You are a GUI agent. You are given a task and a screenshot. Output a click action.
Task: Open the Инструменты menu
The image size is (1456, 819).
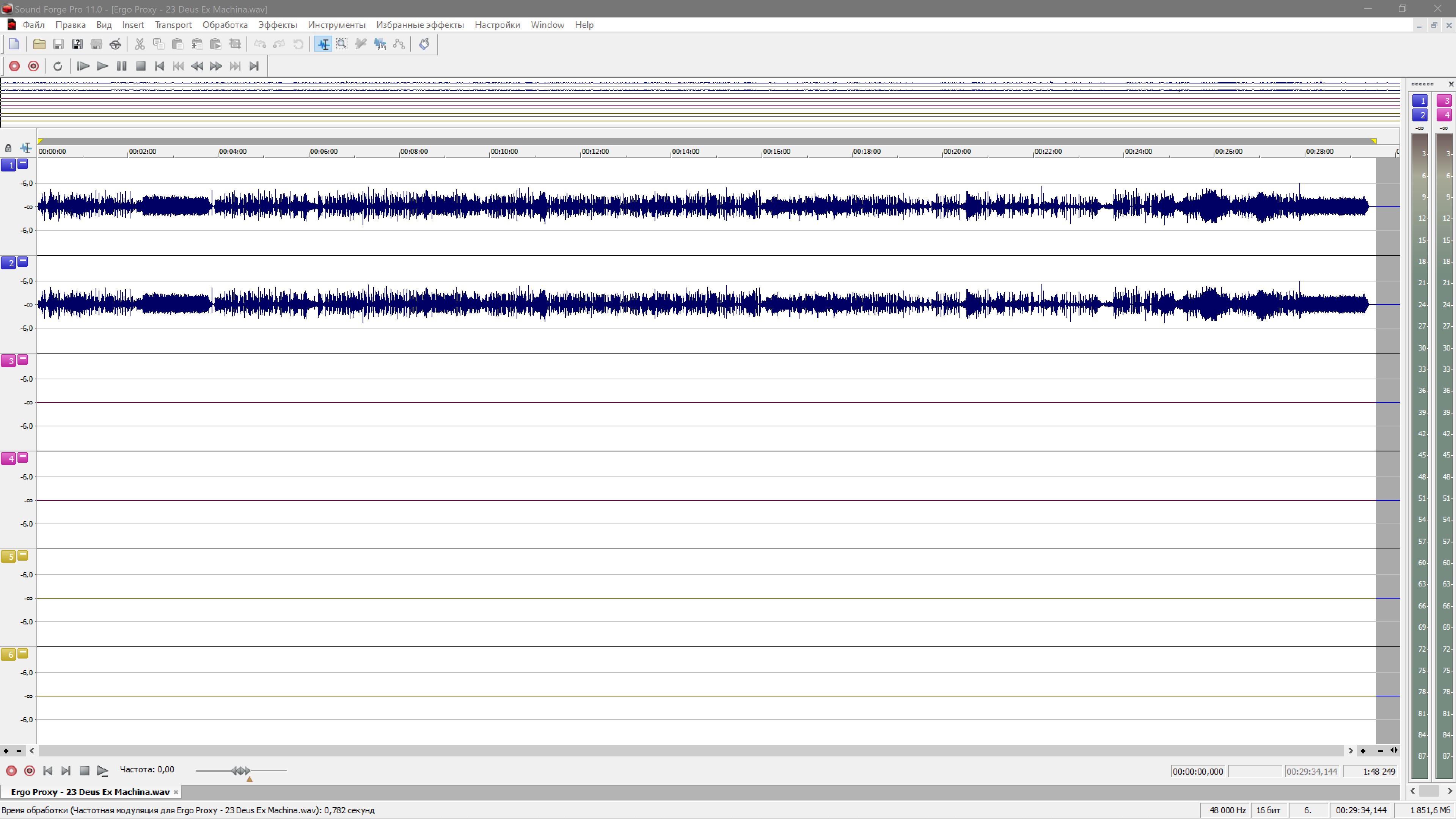tap(336, 25)
